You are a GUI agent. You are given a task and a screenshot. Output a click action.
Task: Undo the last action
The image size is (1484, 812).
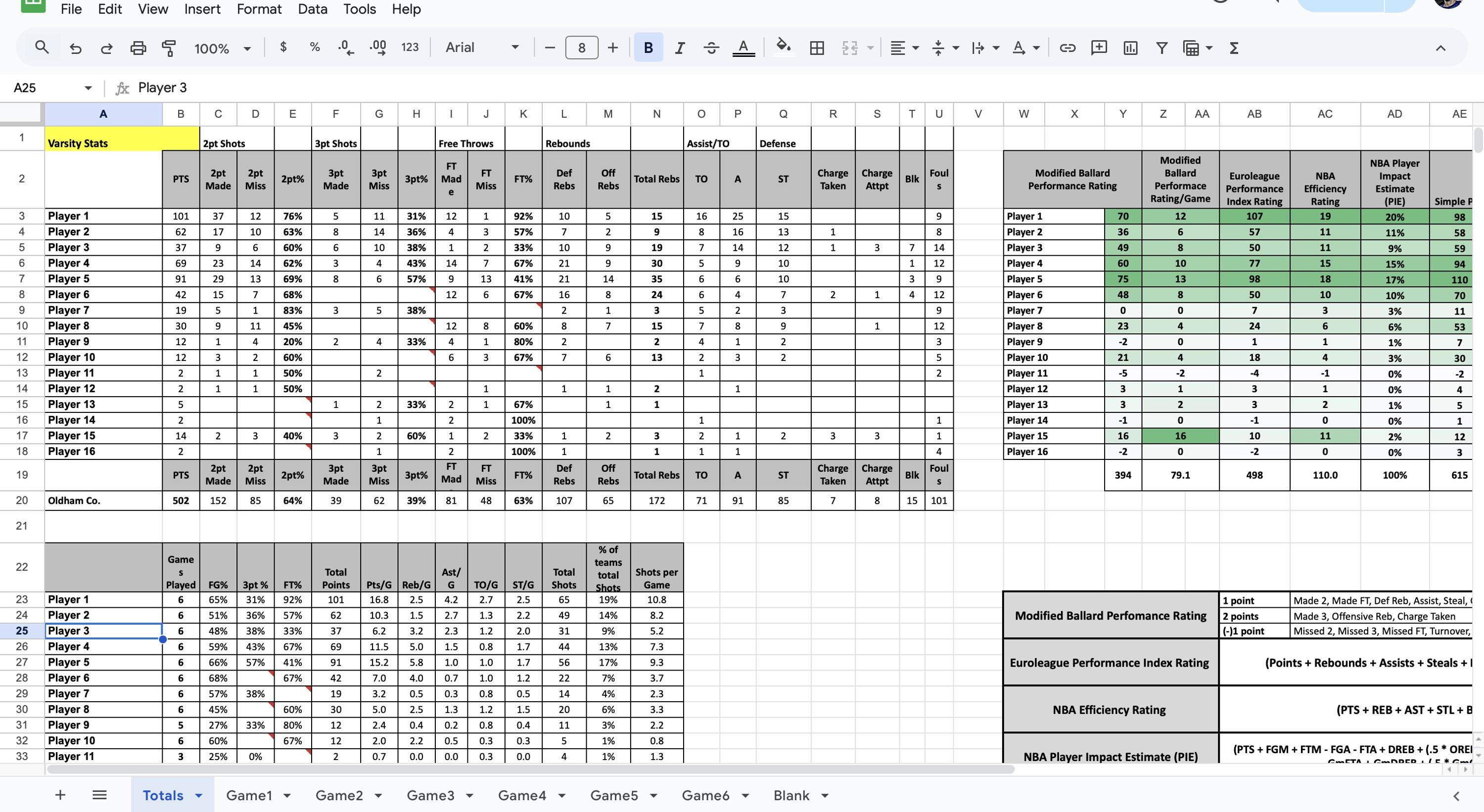[x=76, y=47]
